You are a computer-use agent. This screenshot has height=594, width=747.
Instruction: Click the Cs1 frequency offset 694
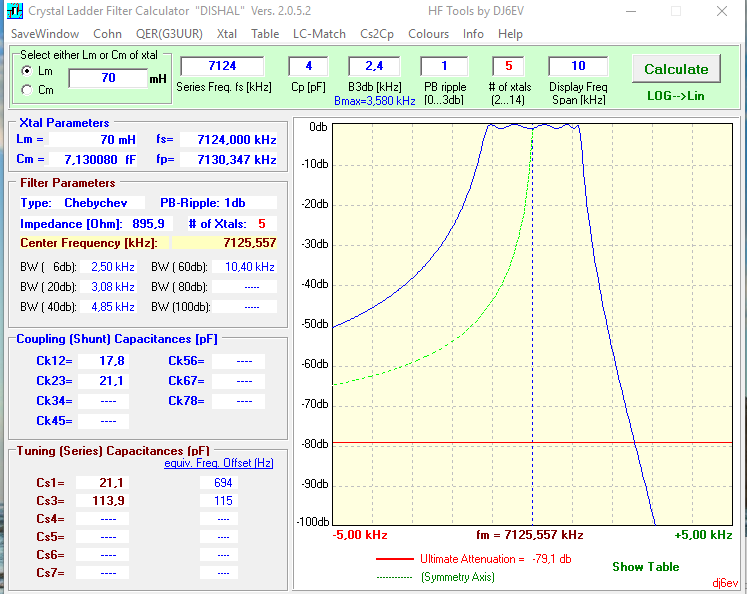219,483
